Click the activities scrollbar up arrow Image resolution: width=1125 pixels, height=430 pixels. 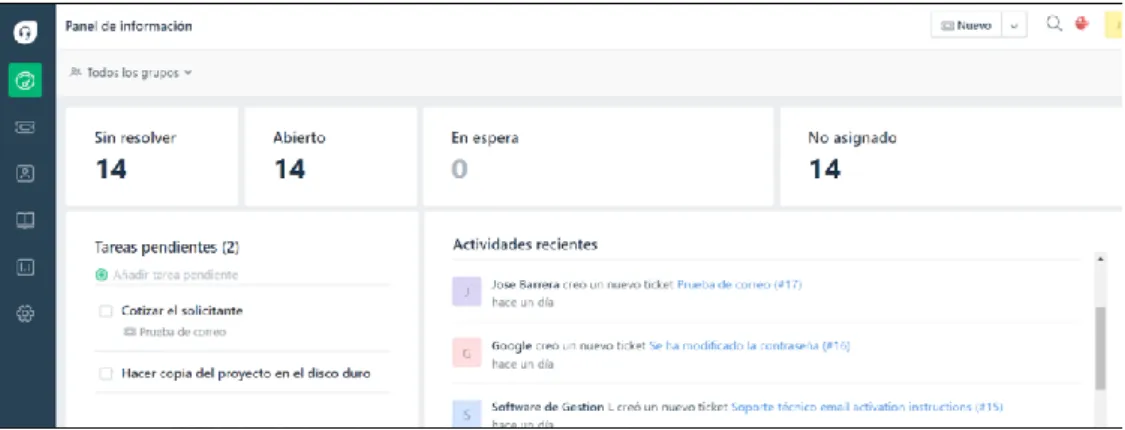coord(1101,259)
